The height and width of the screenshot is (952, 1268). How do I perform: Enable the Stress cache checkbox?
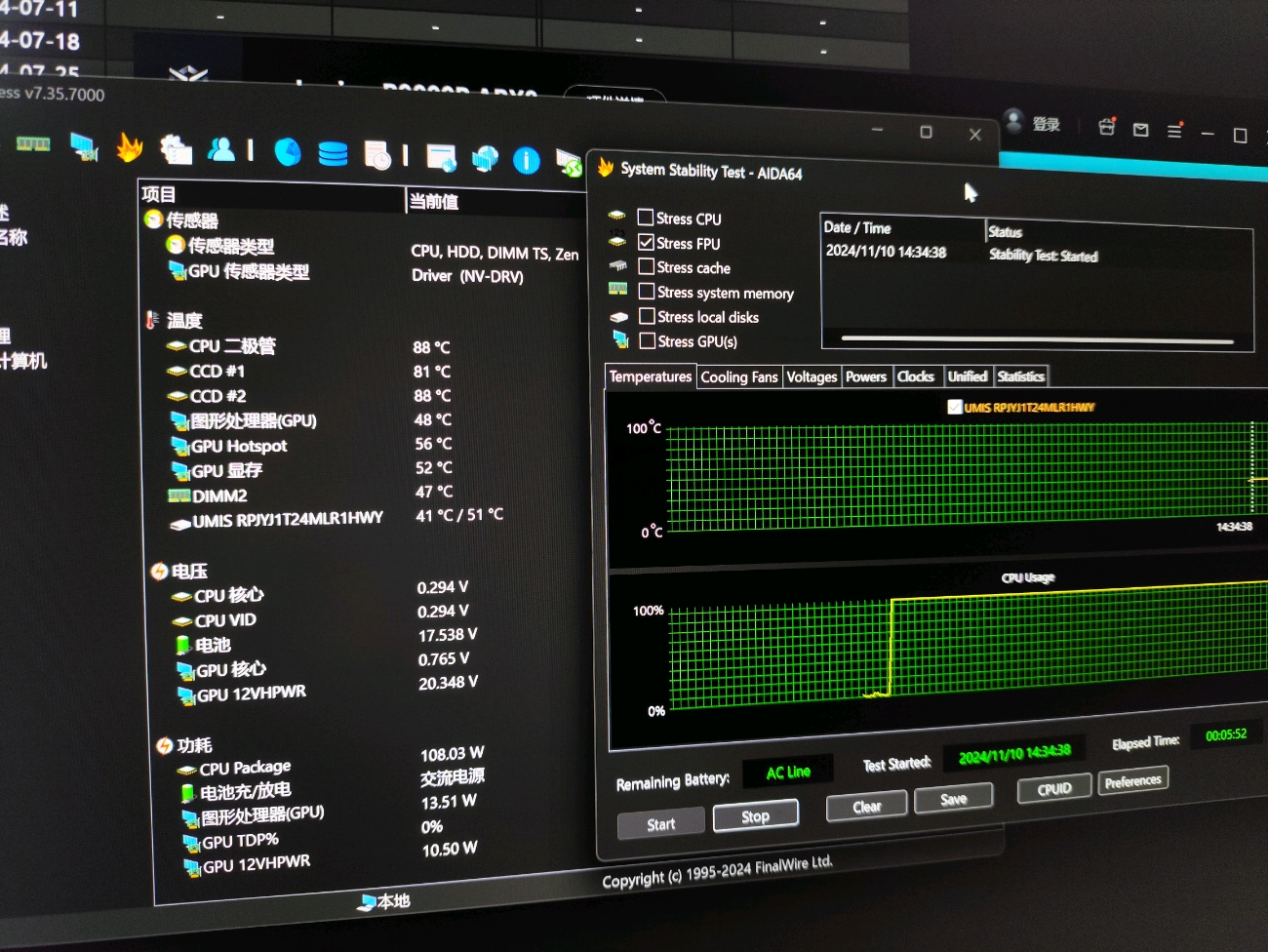click(x=646, y=266)
